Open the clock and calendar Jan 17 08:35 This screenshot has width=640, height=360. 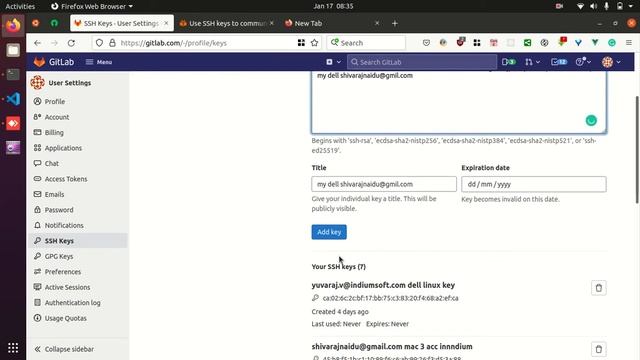(x=333, y=6)
